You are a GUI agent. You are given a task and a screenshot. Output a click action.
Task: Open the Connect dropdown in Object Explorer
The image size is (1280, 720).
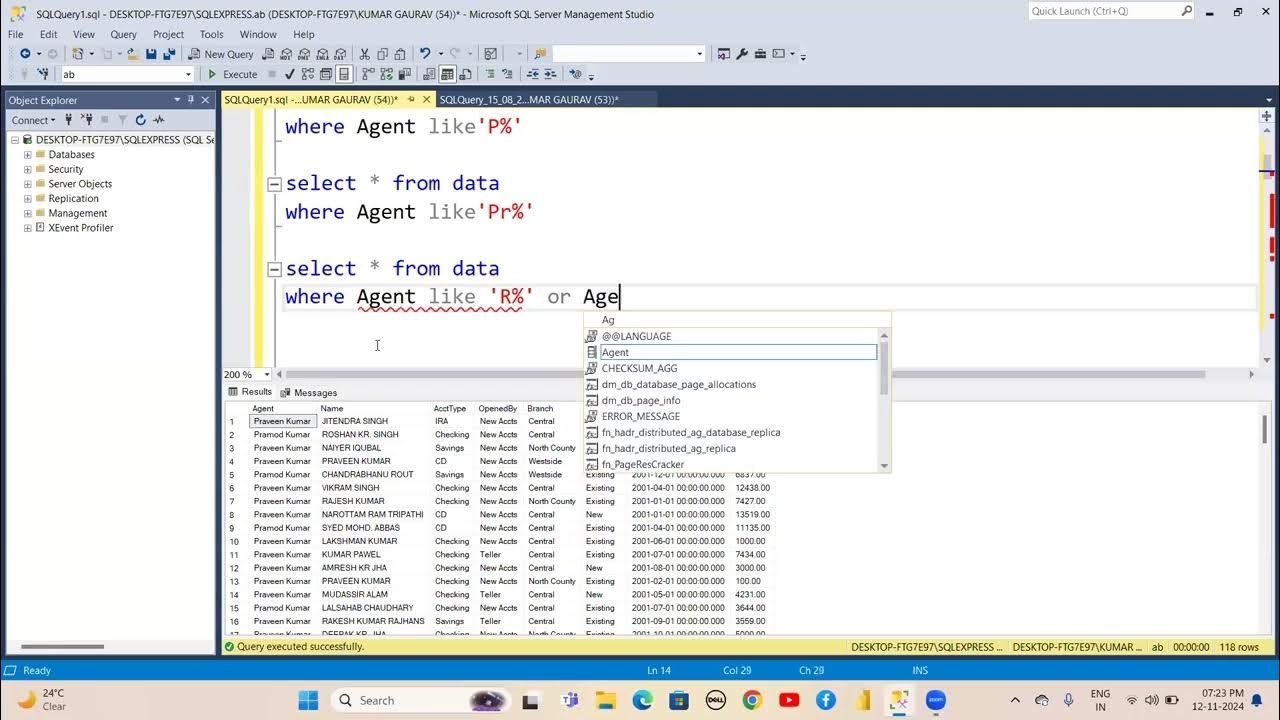pos(33,120)
